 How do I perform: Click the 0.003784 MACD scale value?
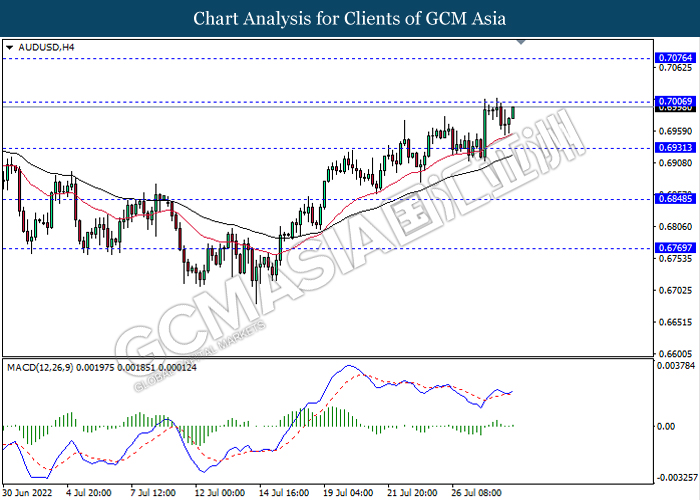point(676,366)
